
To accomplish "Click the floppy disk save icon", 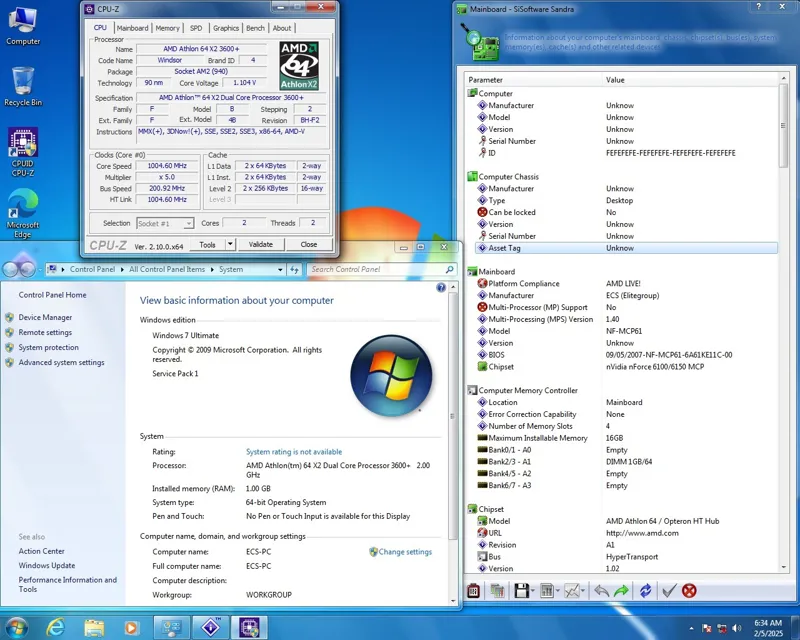I will point(521,591).
